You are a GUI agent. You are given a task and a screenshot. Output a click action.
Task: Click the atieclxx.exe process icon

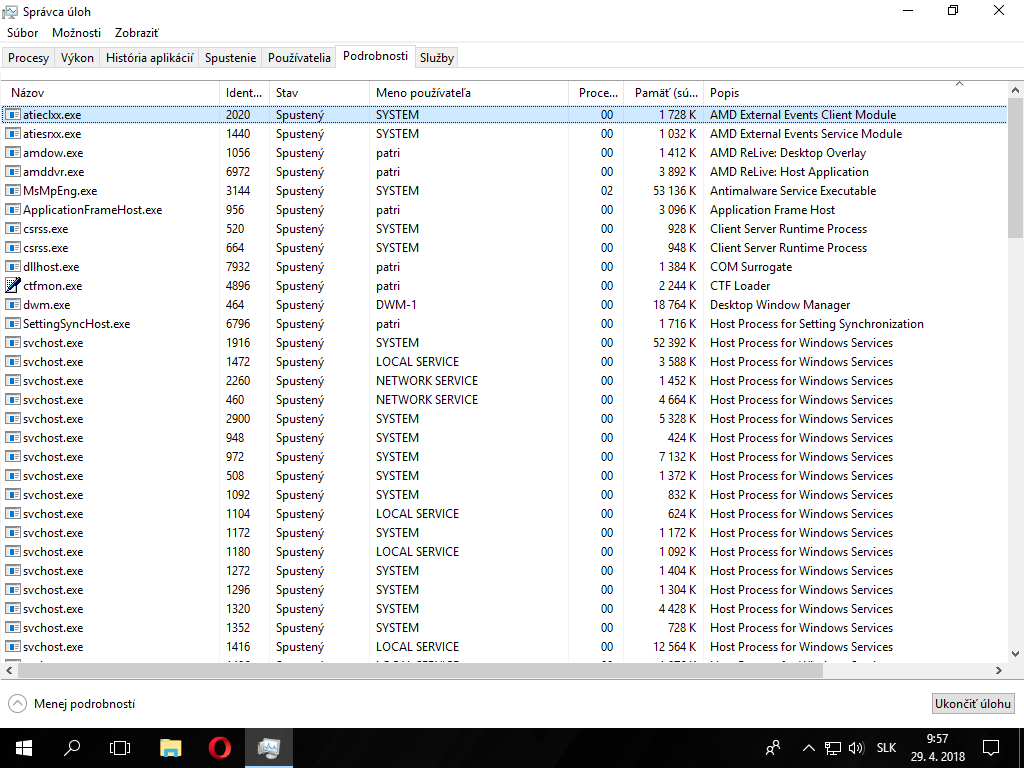pyautogui.click(x=12, y=115)
